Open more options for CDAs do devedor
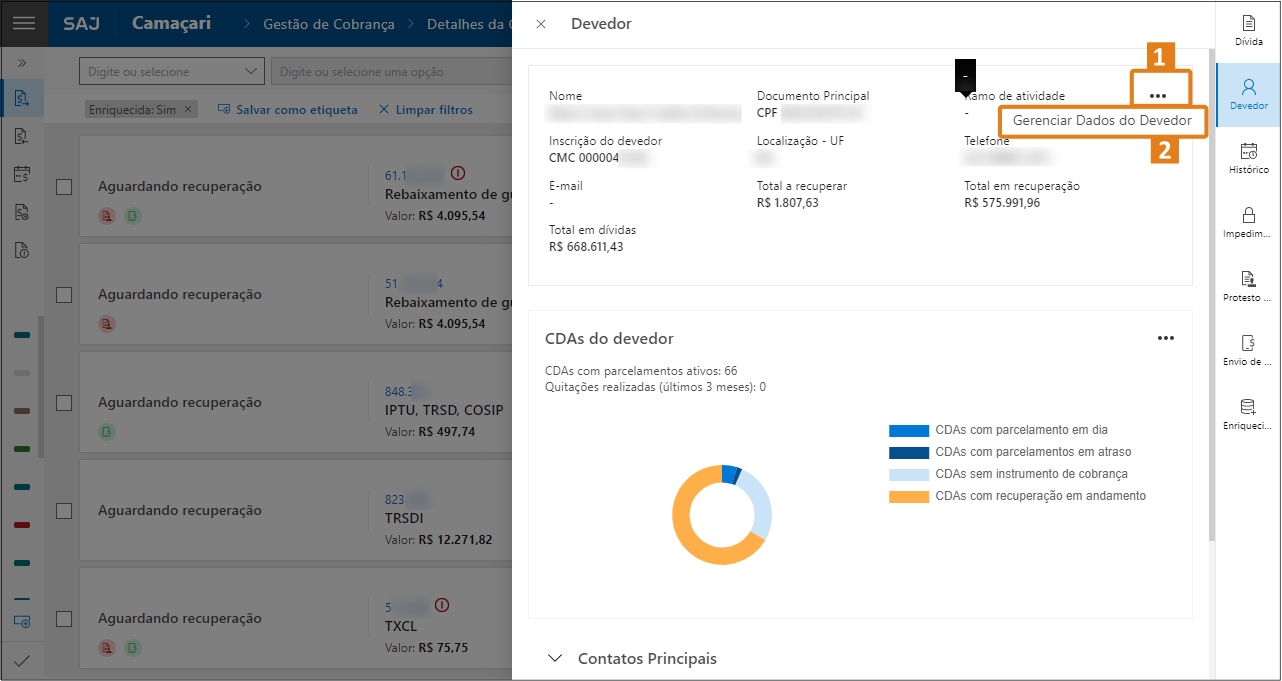Image resolution: width=1282 pixels, height=681 pixels. coord(1165,338)
